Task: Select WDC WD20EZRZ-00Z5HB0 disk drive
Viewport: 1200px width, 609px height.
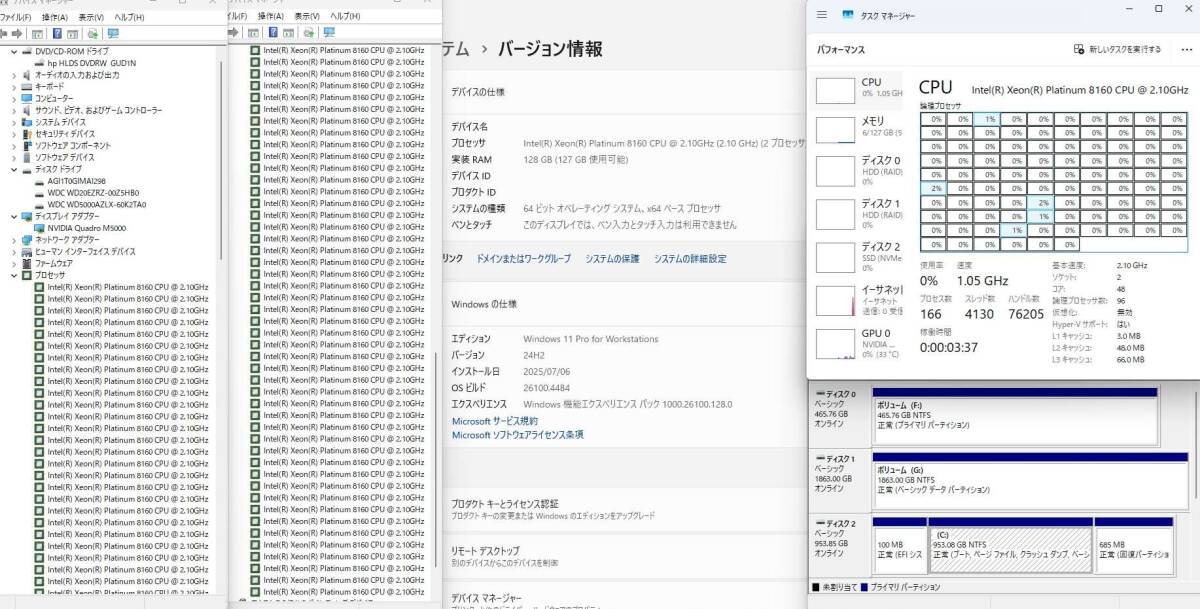Action: pyautogui.click(x=93, y=192)
